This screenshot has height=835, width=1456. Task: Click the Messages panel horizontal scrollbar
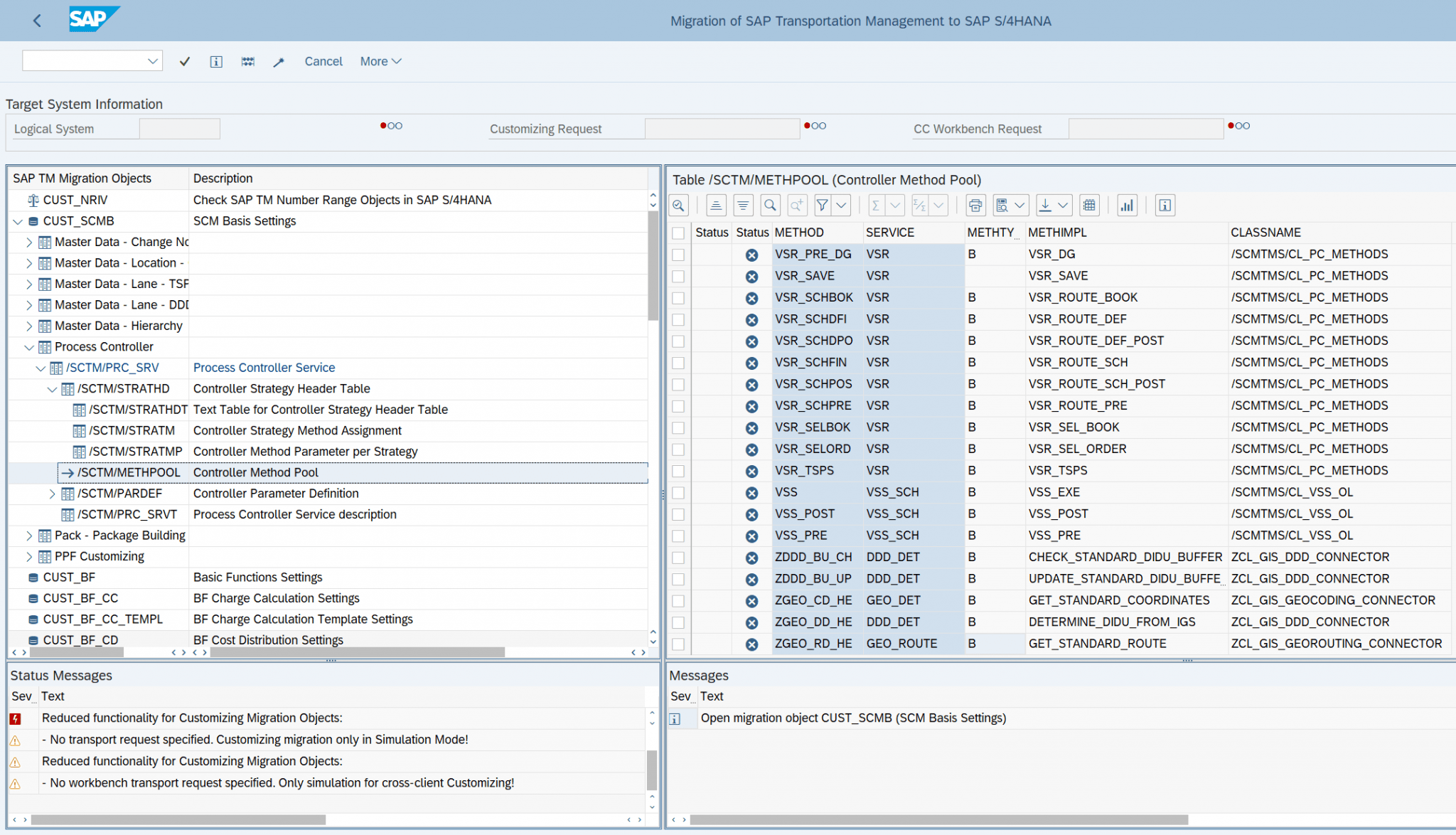[938, 820]
